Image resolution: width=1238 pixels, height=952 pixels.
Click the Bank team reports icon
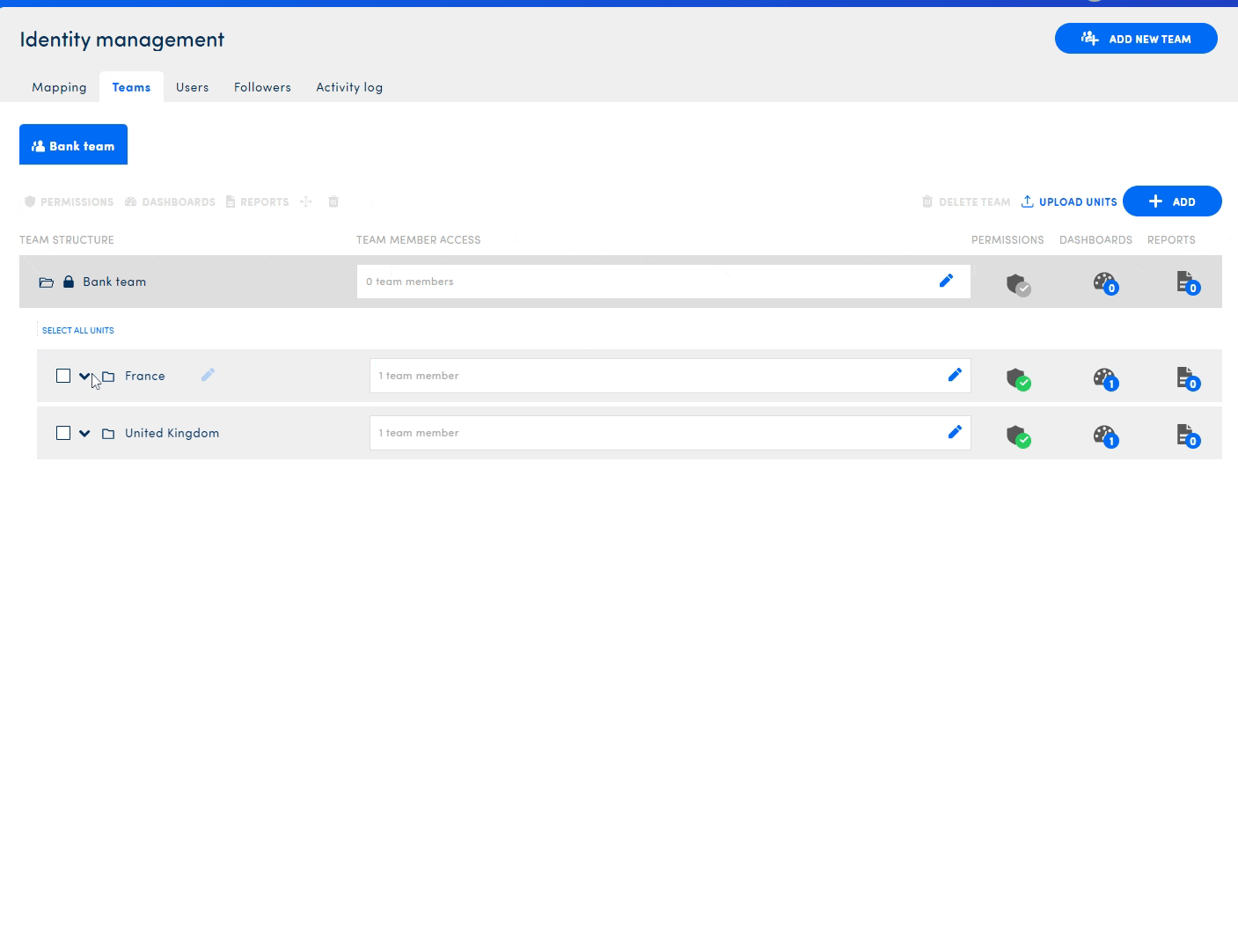[1187, 282]
